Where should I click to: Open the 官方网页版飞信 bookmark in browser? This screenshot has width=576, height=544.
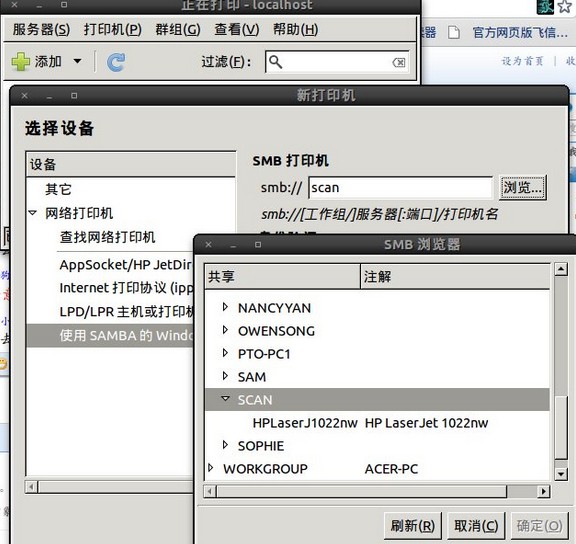(x=520, y=32)
